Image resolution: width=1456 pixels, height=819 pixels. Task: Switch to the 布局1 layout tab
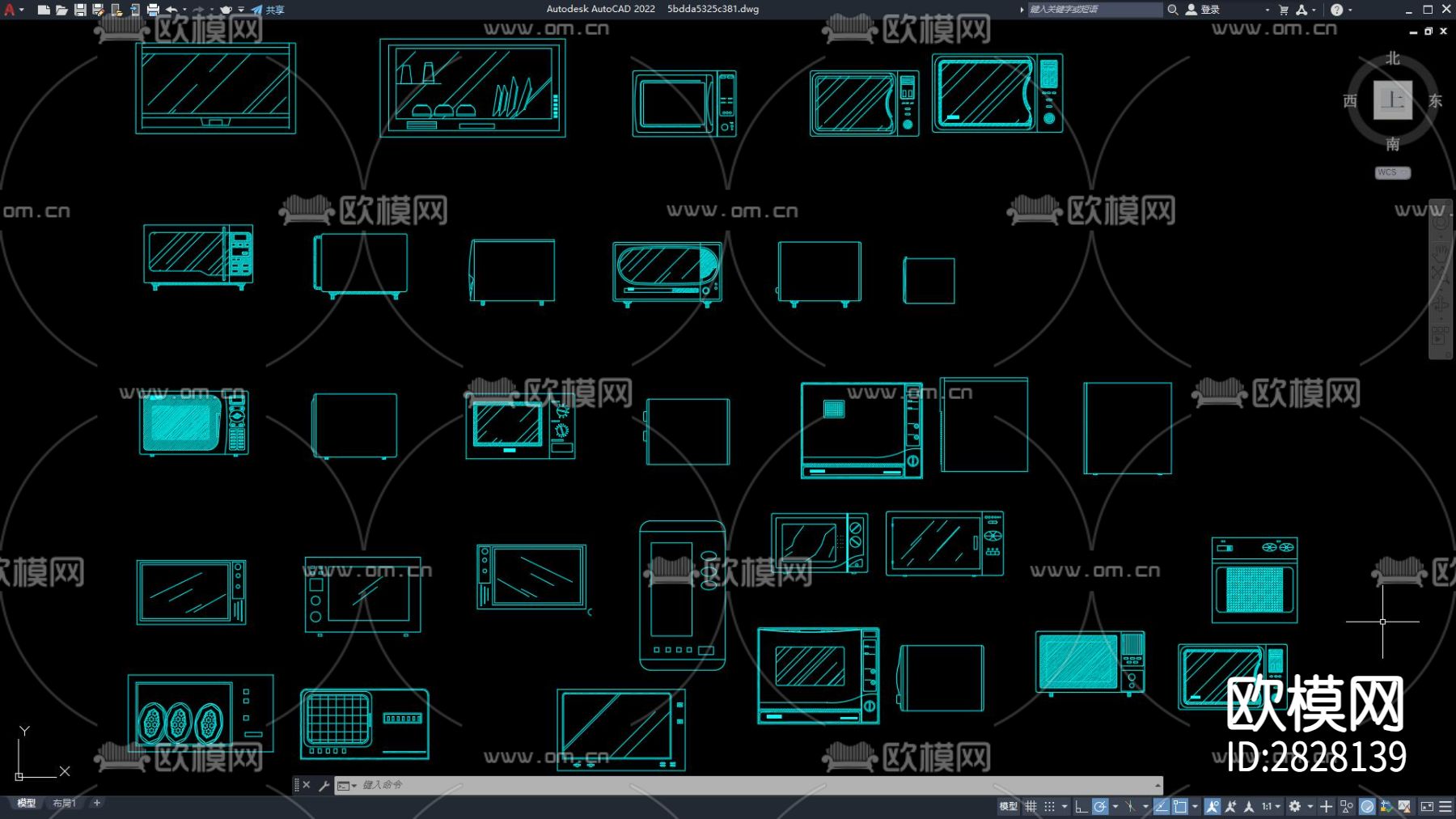coord(65,804)
